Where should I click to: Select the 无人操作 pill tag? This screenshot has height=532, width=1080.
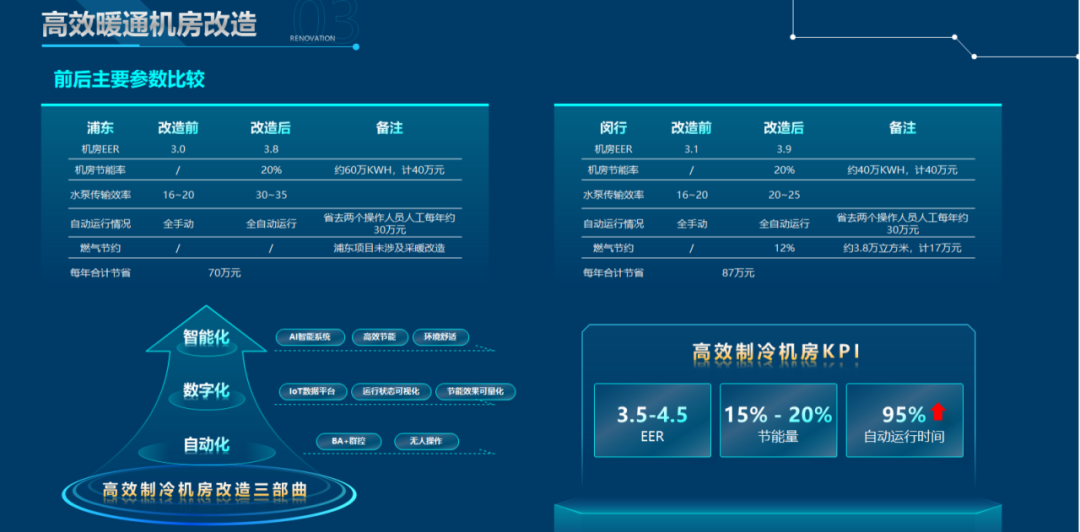[x=426, y=442]
